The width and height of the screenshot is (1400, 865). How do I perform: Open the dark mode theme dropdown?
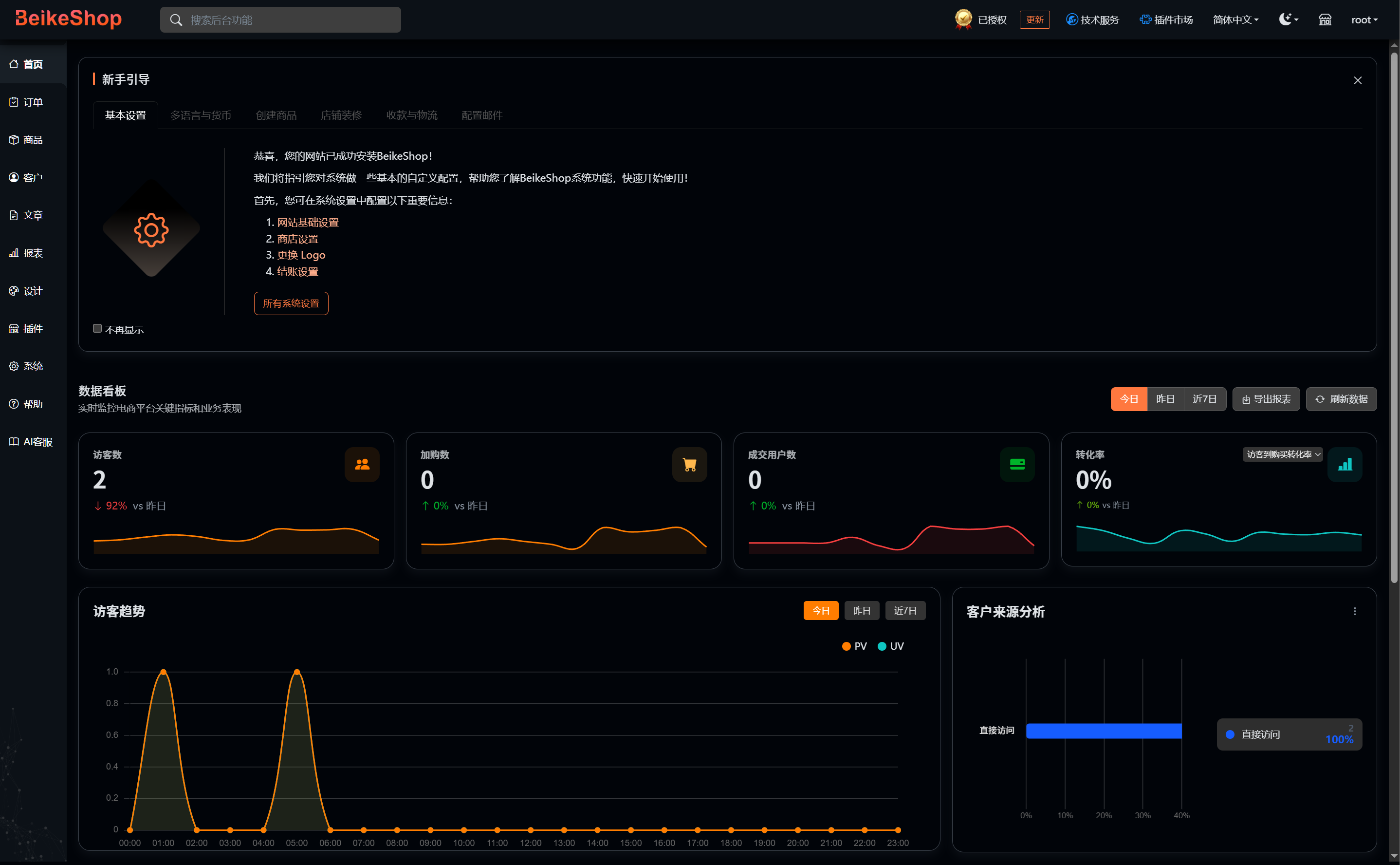click(x=1289, y=19)
